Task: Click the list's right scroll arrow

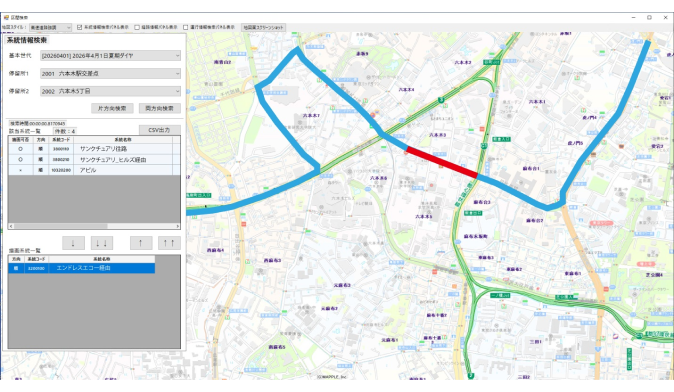Action: coord(178,226)
